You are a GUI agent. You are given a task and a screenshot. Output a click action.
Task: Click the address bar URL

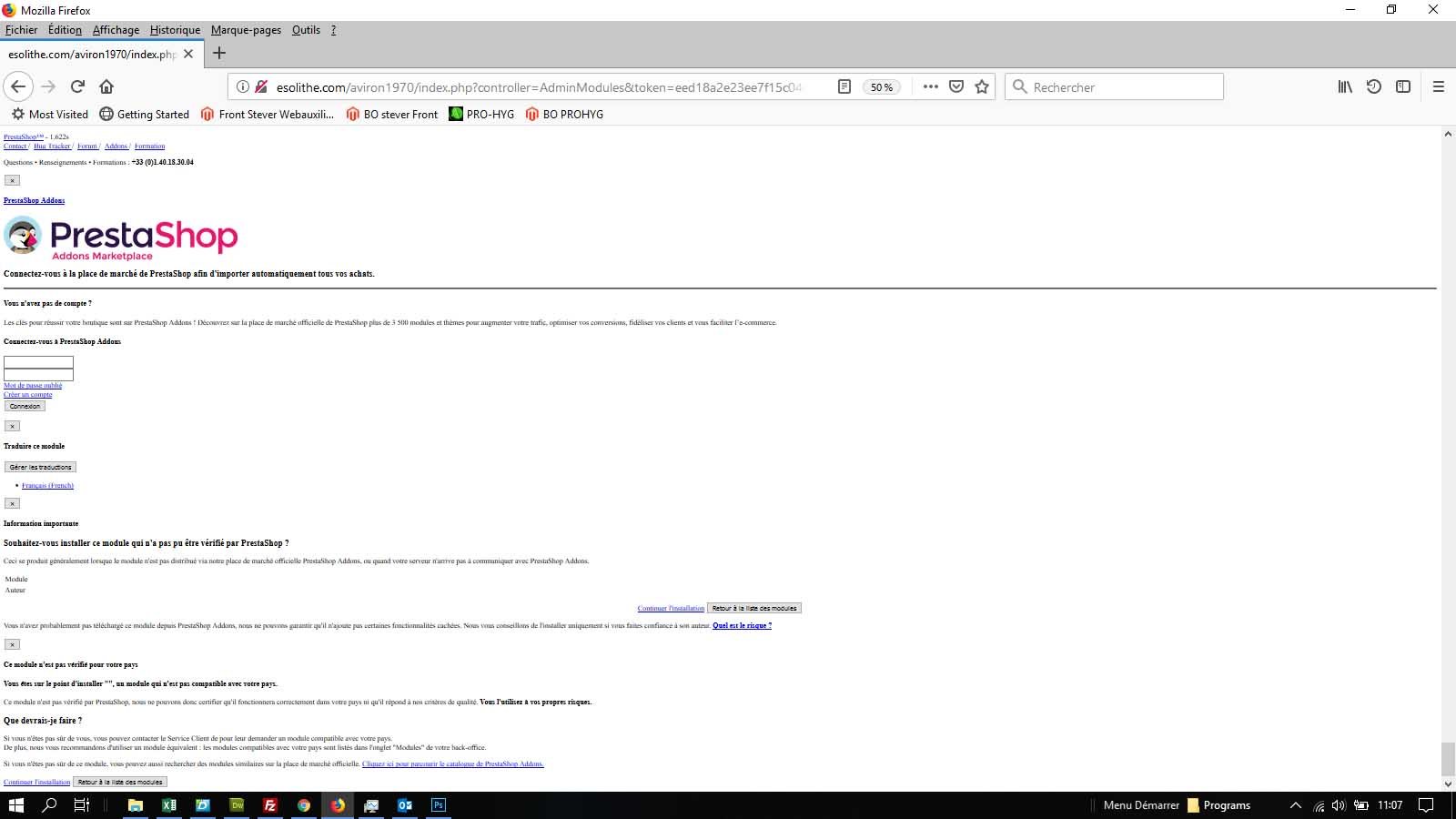(x=539, y=87)
